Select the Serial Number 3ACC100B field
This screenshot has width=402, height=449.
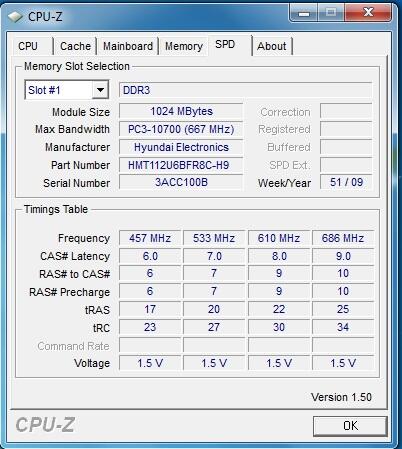click(181, 182)
